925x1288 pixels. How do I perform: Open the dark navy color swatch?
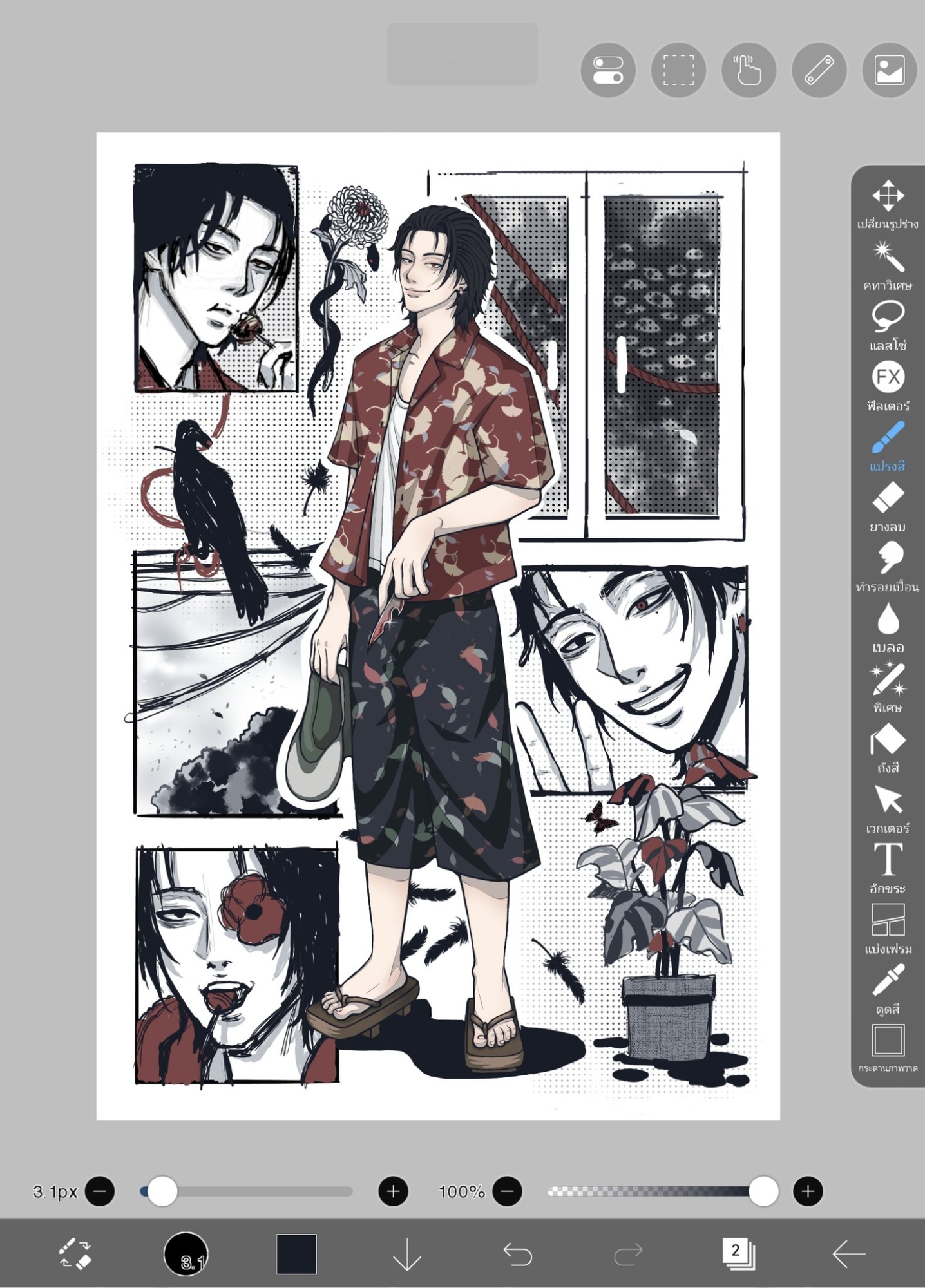[296, 1254]
